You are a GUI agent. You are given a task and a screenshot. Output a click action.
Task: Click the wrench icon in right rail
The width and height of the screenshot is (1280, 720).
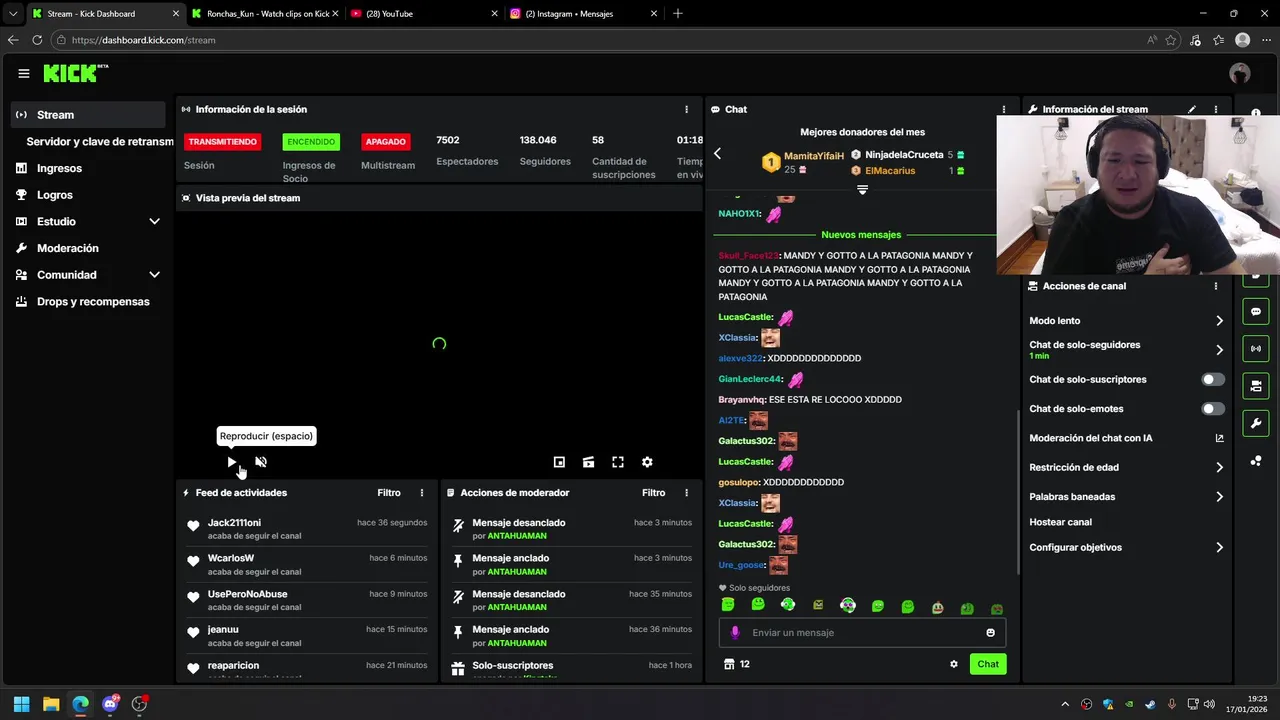(x=1256, y=423)
